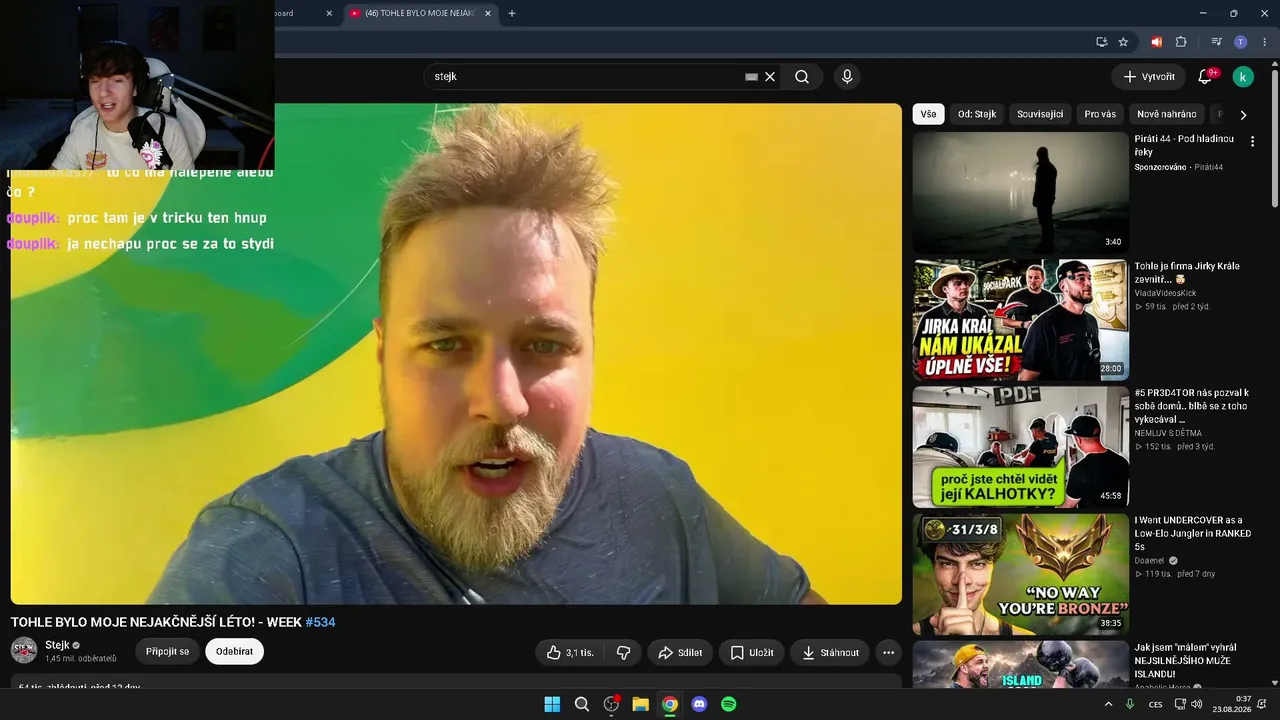The height and width of the screenshot is (720, 1280).
Task: Open a new browser tab
Action: click(x=512, y=13)
